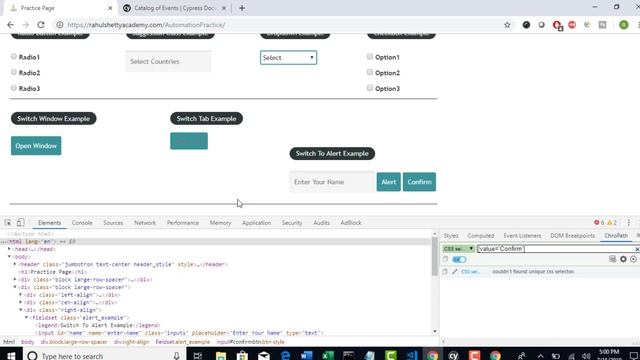Open ChroPath settings gear icon

pos(623,259)
